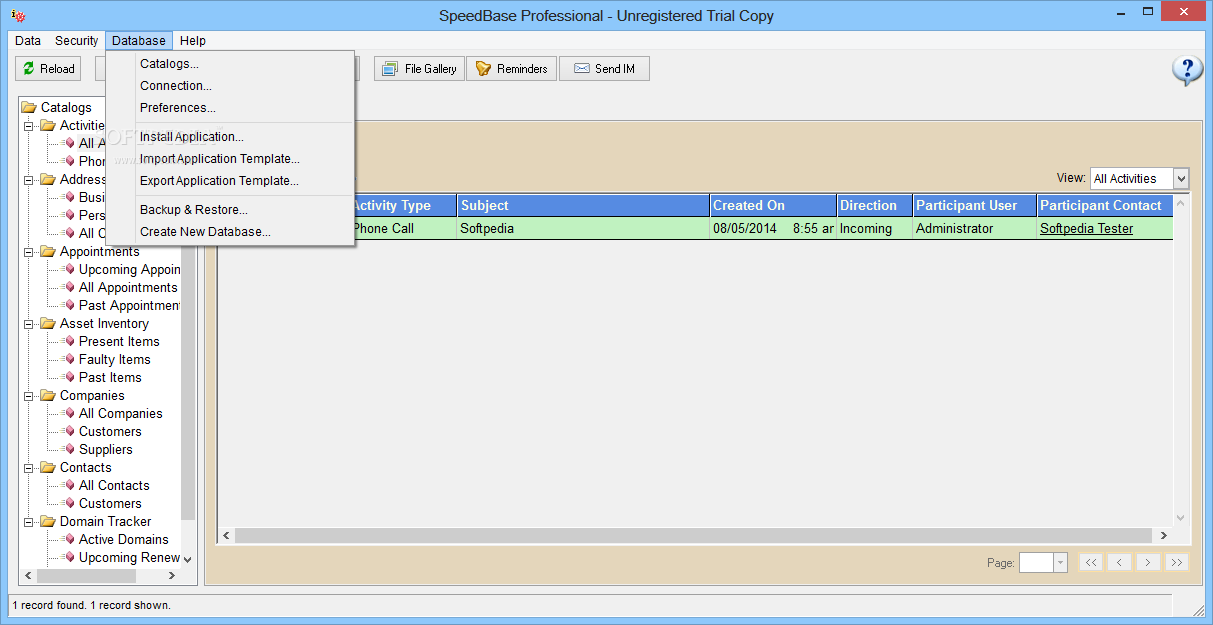Sort by the Participant User column header
Image resolution: width=1213 pixels, height=625 pixels.
[974, 205]
